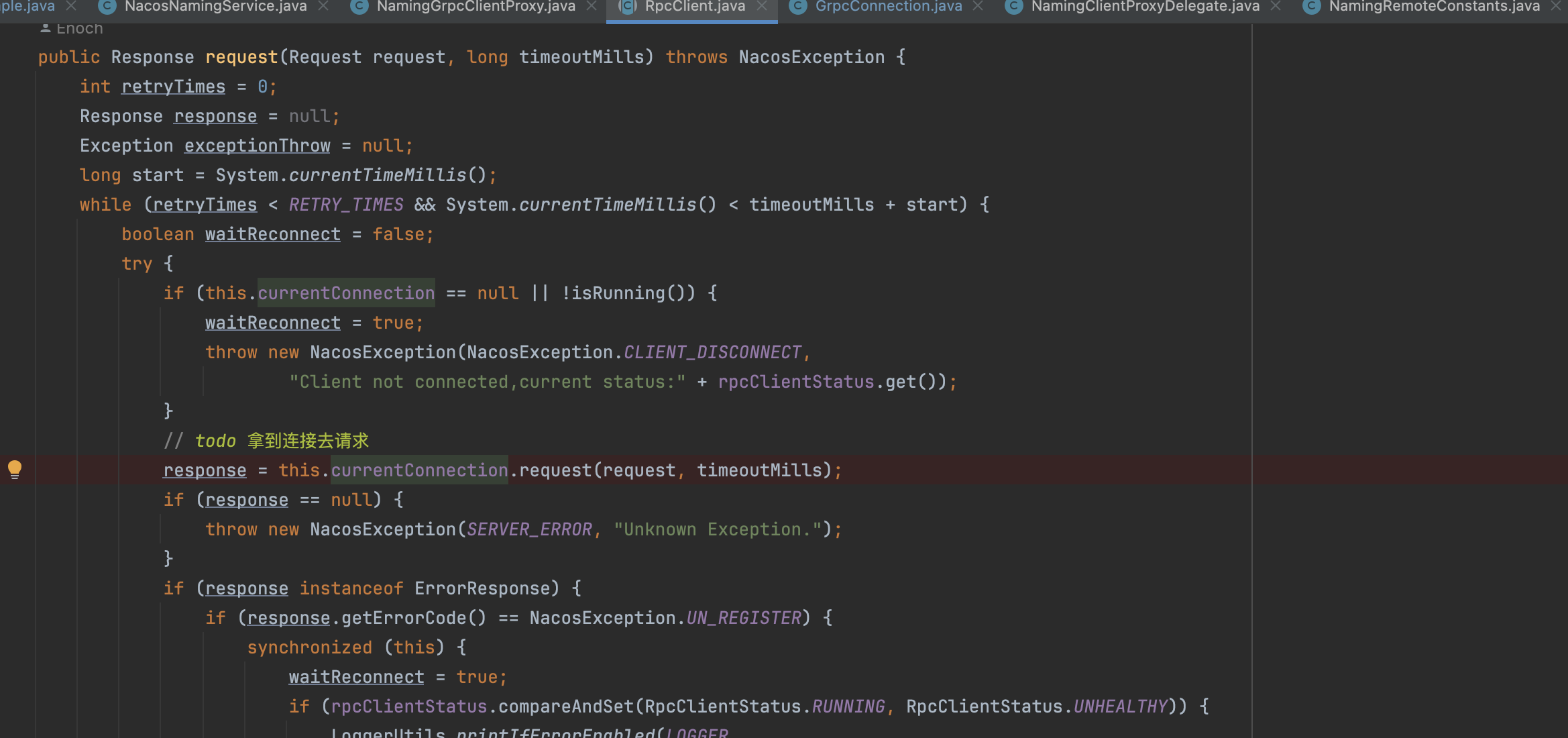Open the GrpcConnection.java tab
This screenshot has width=1568, height=738.
(889, 7)
